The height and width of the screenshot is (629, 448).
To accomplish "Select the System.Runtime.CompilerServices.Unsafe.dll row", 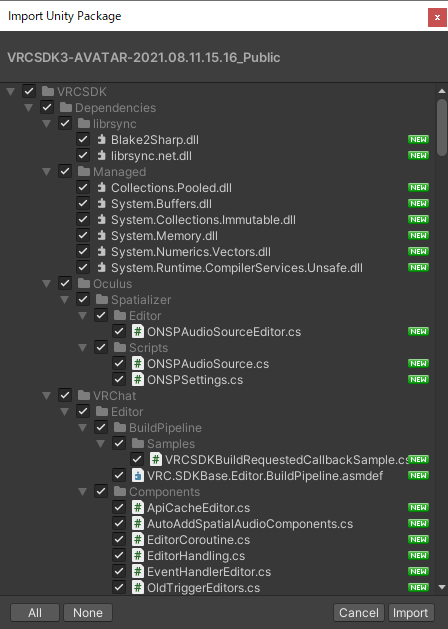I will tap(218, 268).
